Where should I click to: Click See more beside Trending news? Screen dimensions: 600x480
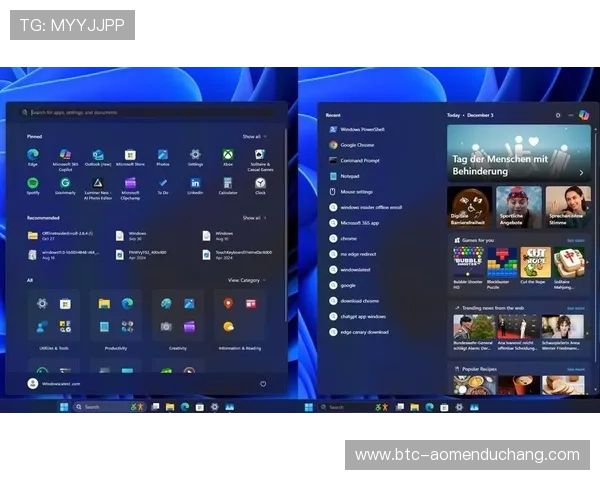[575, 308]
